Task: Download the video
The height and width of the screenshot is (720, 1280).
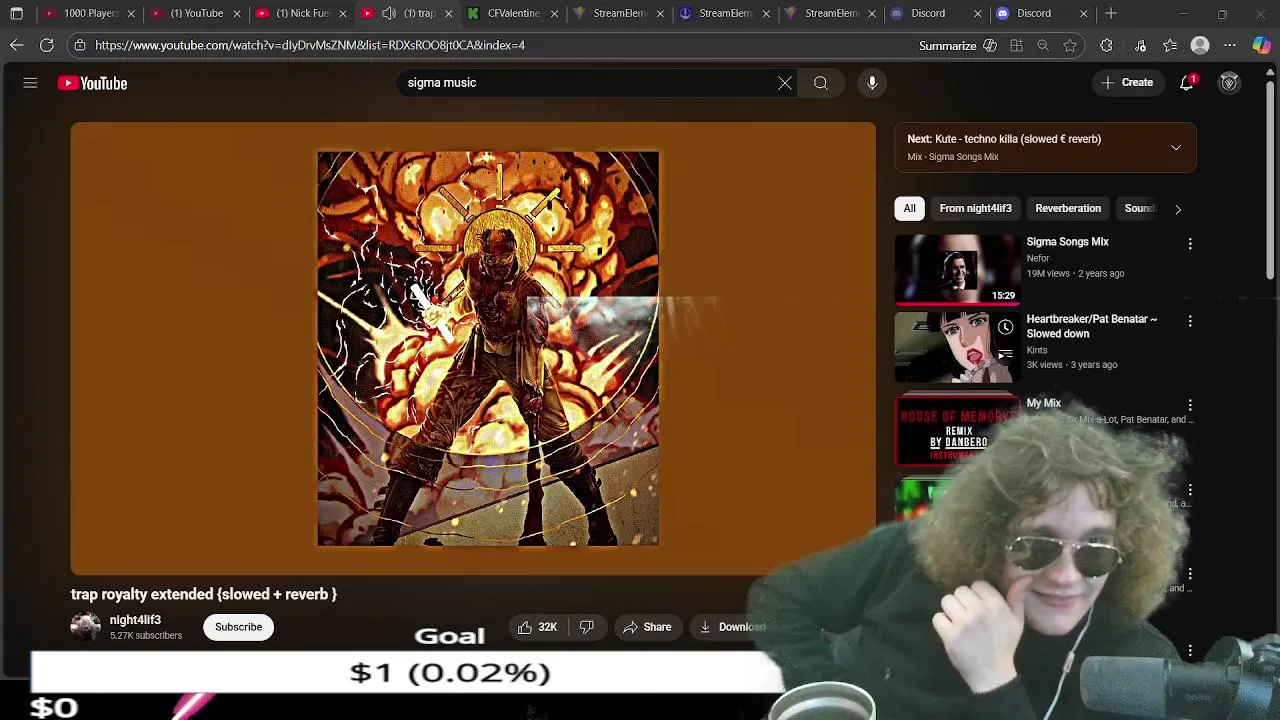Action: pyautogui.click(x=731, y=627)
